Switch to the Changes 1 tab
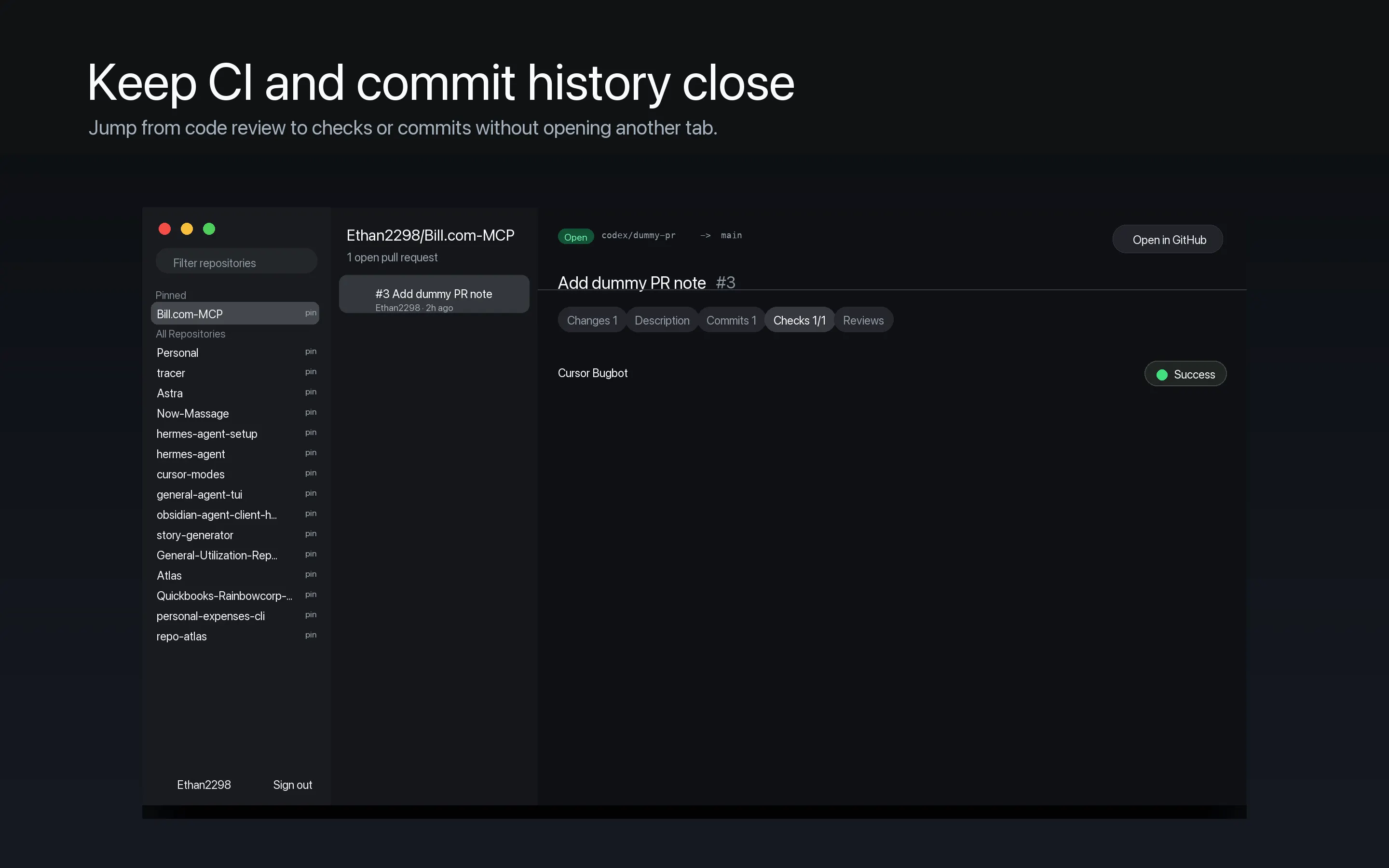1389x868 pixels. [x=592, y=320]
